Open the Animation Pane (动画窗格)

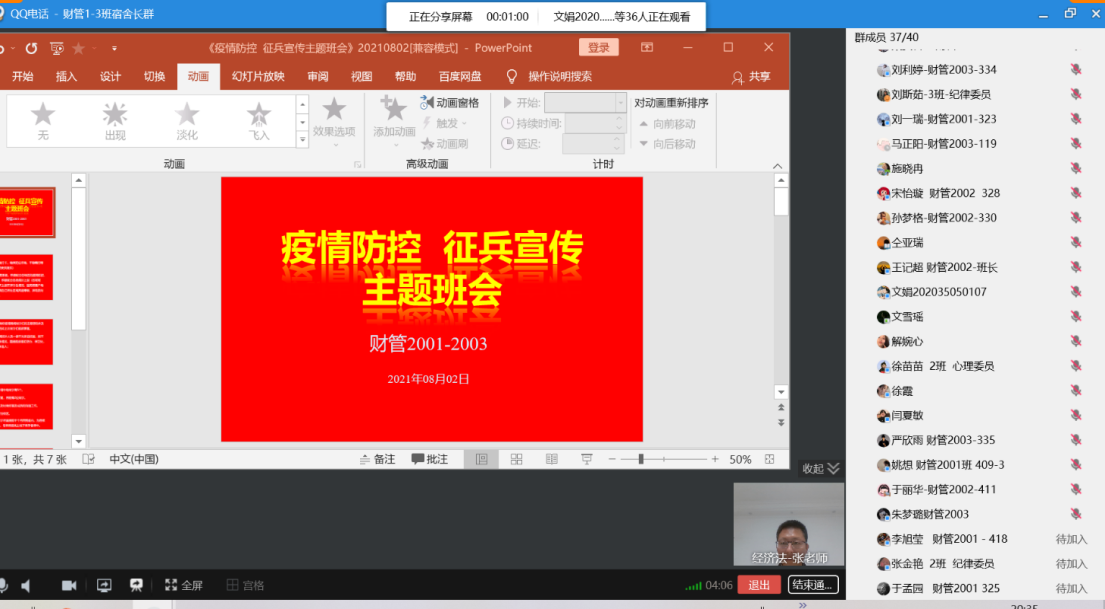click(450, 102)
